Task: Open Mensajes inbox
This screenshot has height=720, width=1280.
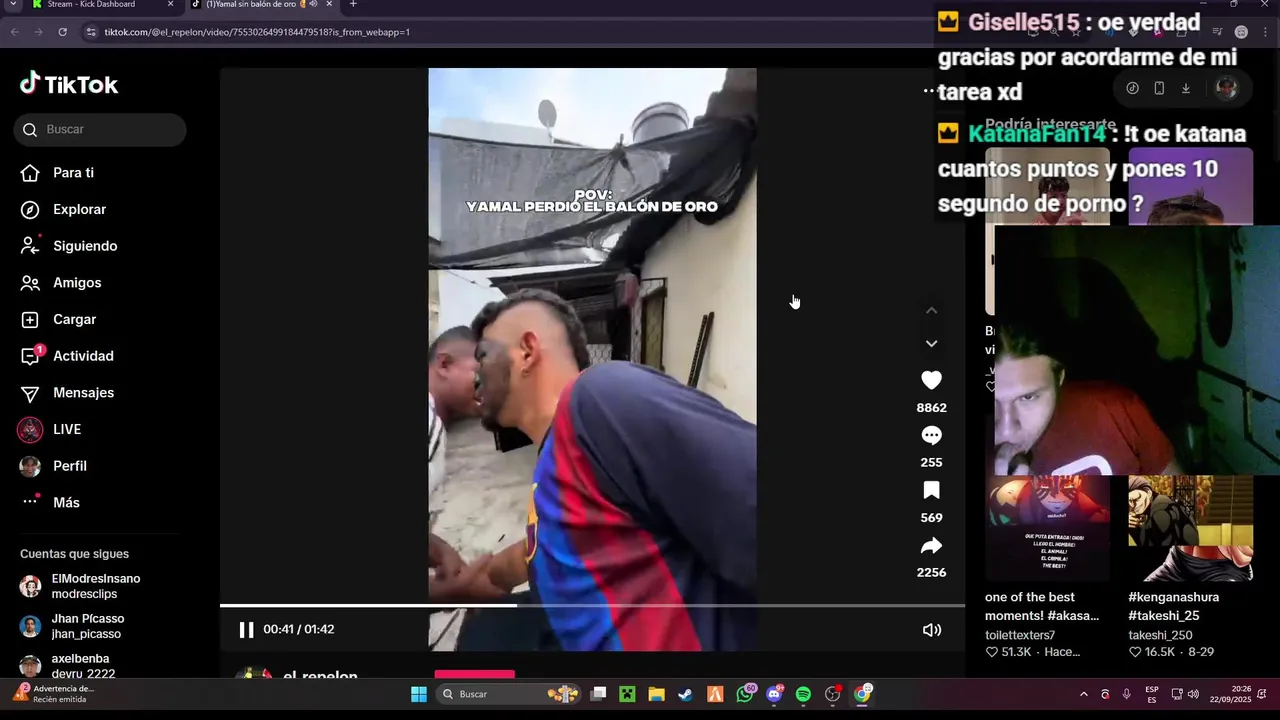Action: (x=68, y=393)
